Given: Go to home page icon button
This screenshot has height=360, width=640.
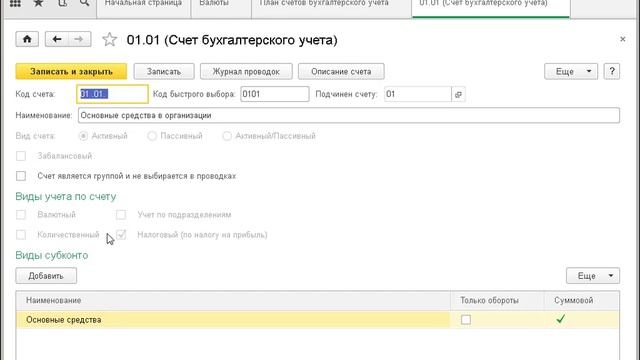Looking at the screenshot, I should coord(27,39).
